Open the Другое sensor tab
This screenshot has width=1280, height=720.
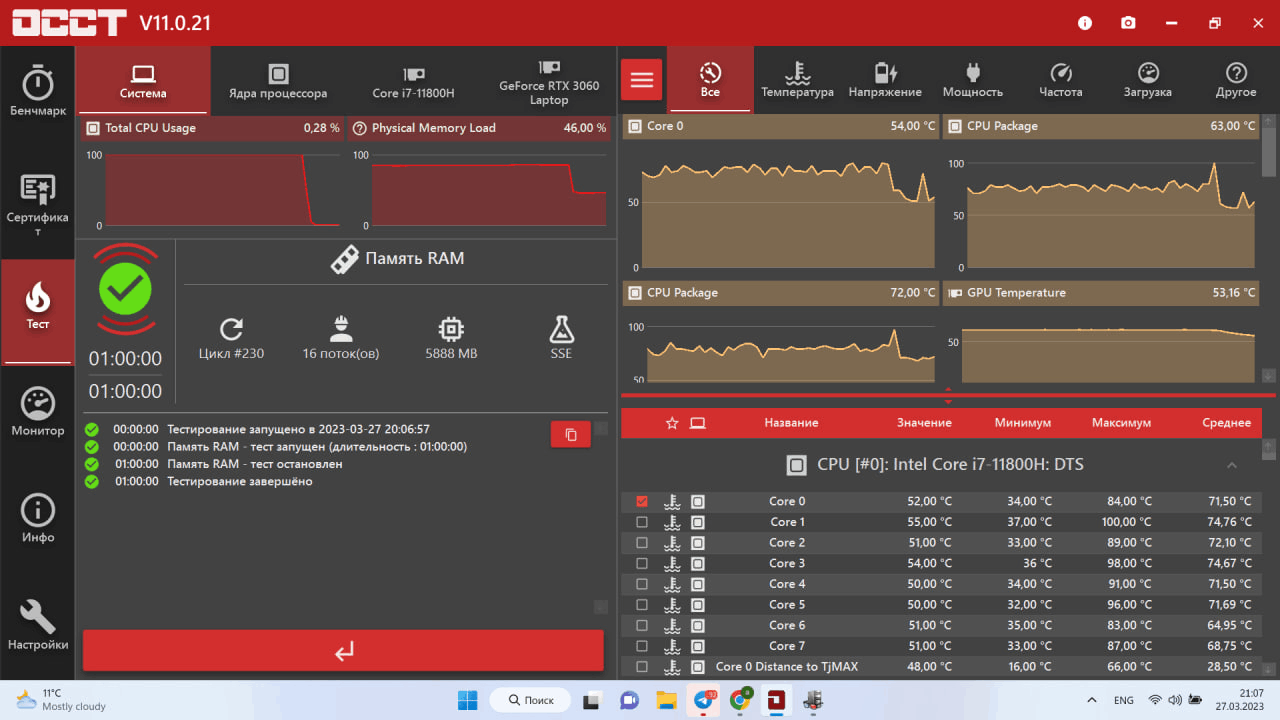tap(1236, 80)
